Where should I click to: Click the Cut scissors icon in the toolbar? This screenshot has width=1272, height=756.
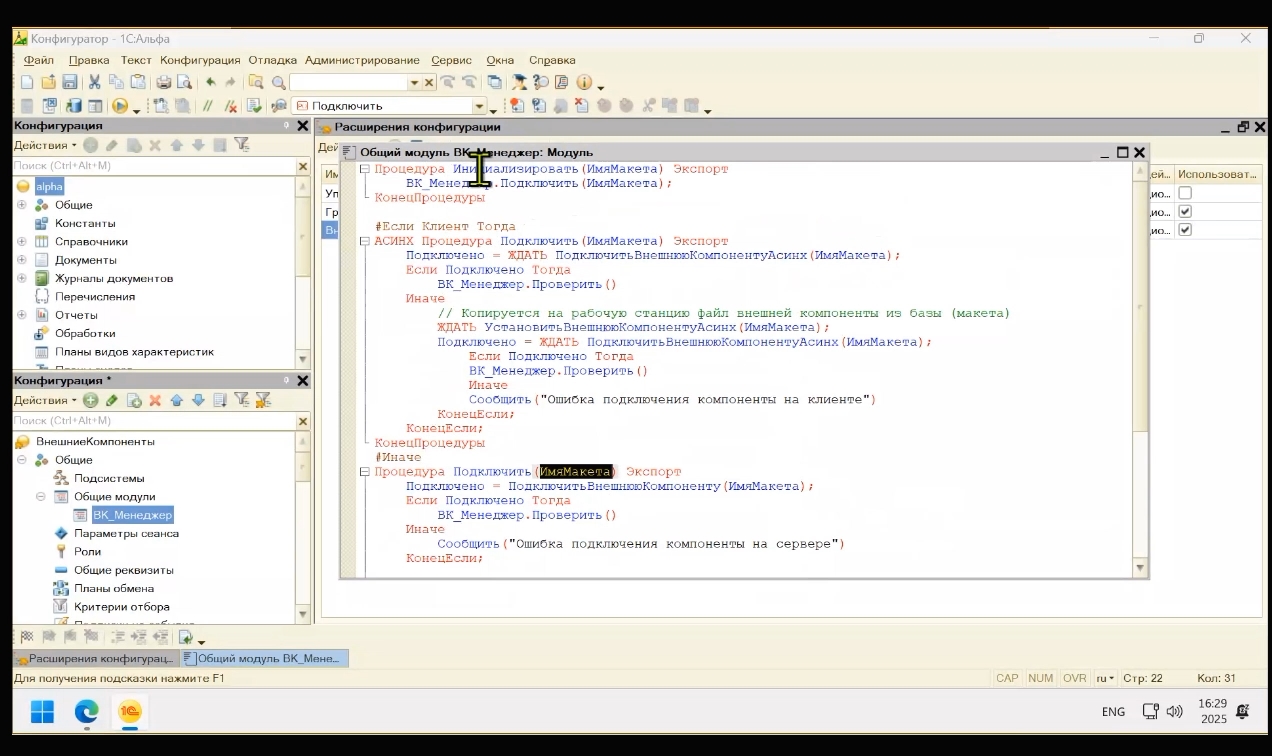click(x=94, y=82)
